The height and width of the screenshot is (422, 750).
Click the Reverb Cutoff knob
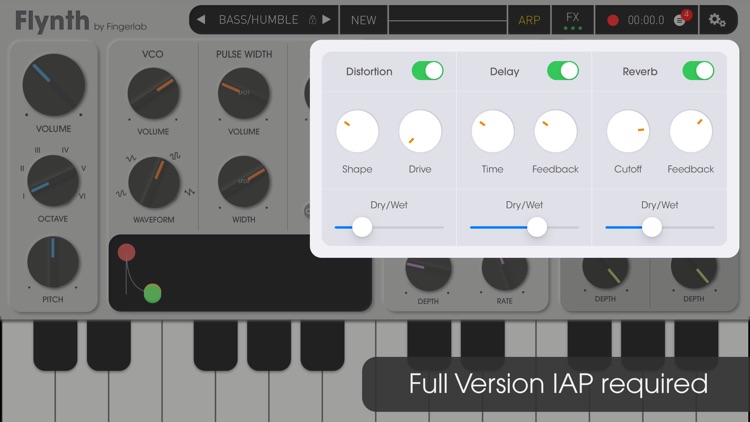point(628,131)
